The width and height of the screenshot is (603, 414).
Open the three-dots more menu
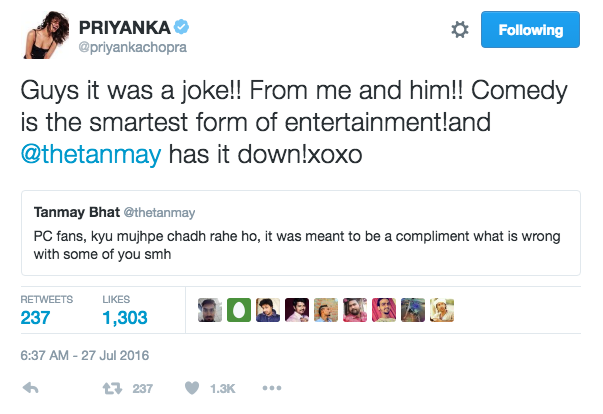pyautogui.click(x=272, y=388)
